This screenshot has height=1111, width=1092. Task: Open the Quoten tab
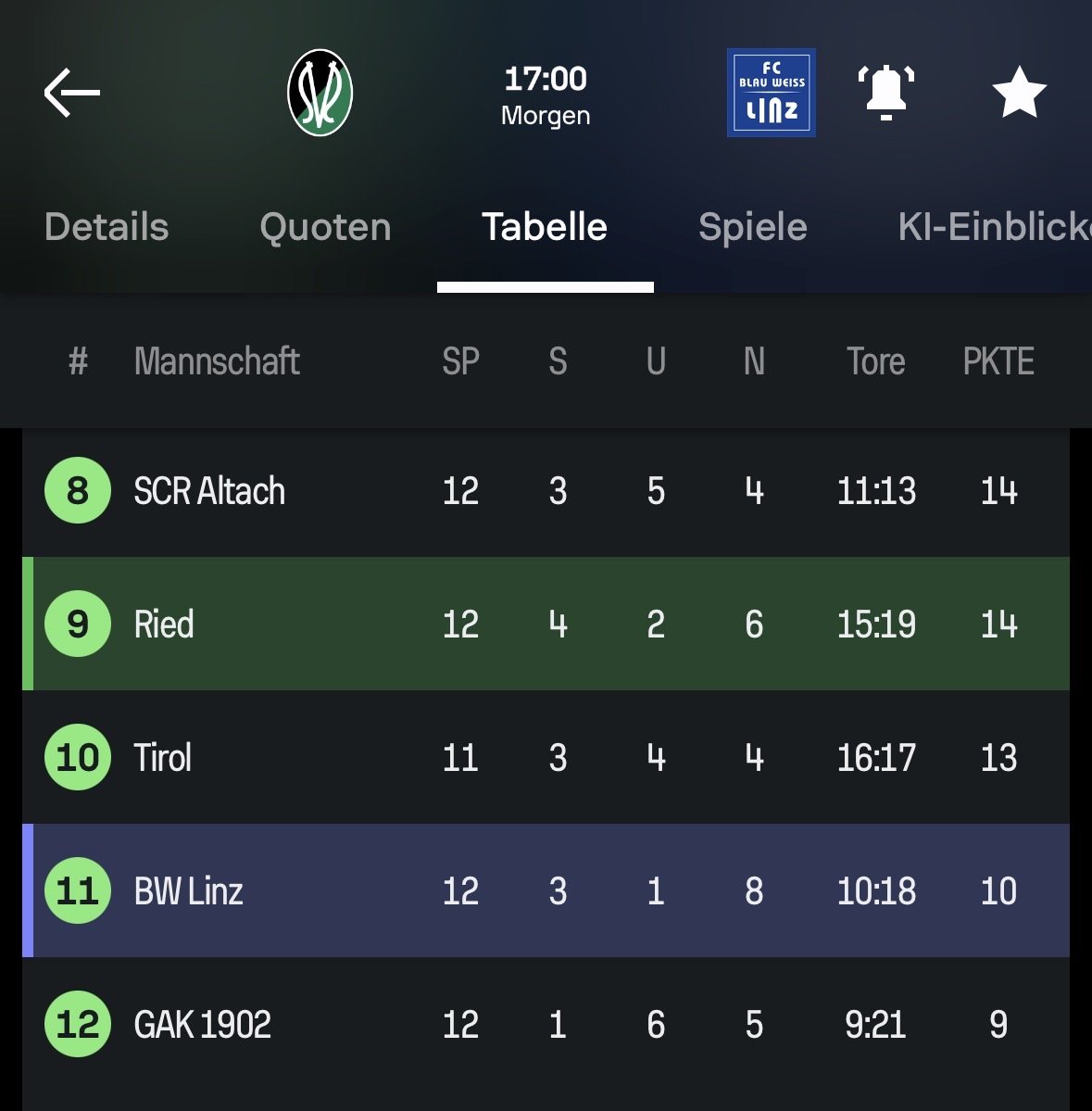coord(325,227)
